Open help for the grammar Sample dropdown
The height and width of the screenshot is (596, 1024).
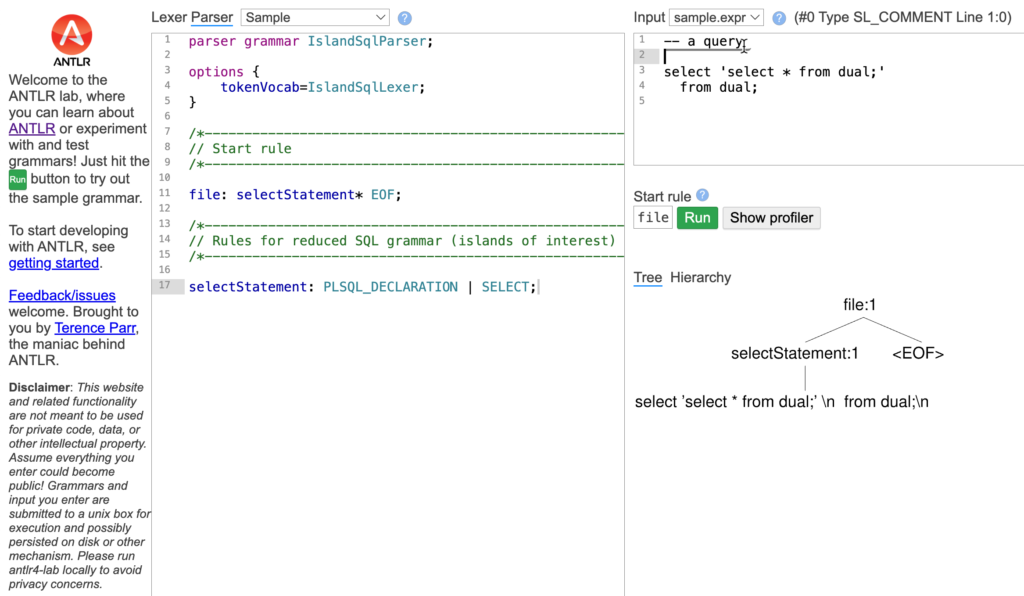(404, 17)
